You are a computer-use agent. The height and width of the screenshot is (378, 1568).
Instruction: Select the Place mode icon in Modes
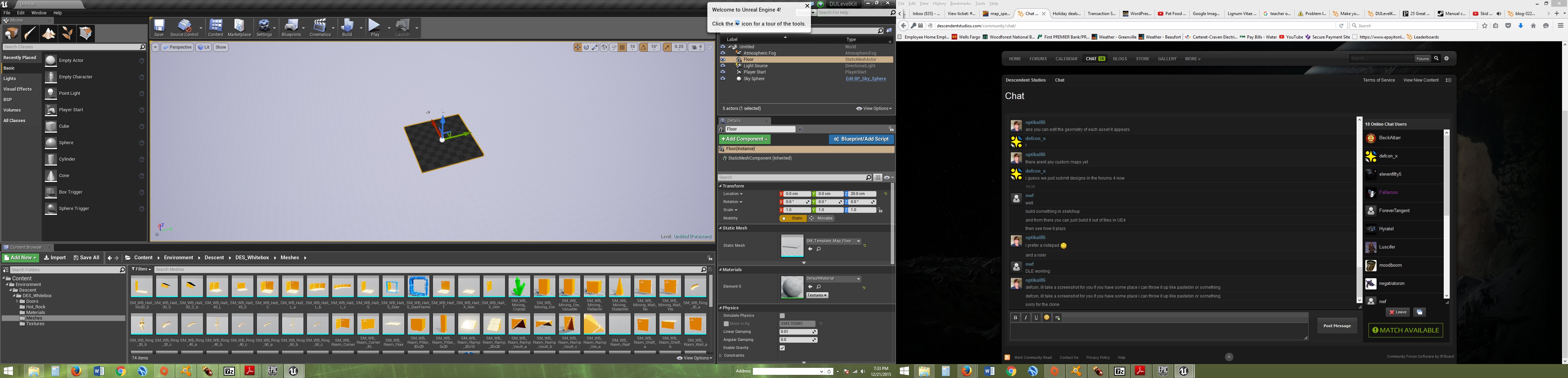pyautogui.click(x=12, y=34)
